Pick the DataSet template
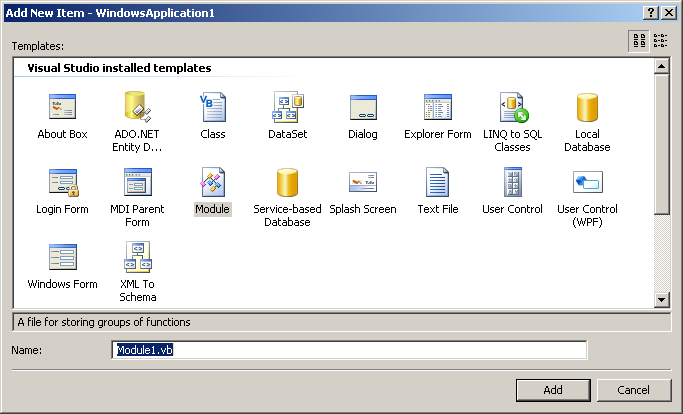This screenshot has width=683, height=414. tap(288, 108)
